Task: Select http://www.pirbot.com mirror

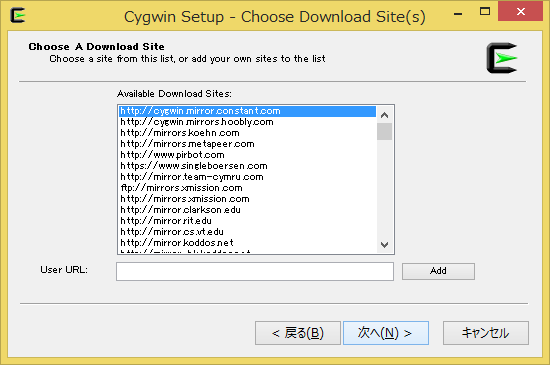Action: point(247,155)
